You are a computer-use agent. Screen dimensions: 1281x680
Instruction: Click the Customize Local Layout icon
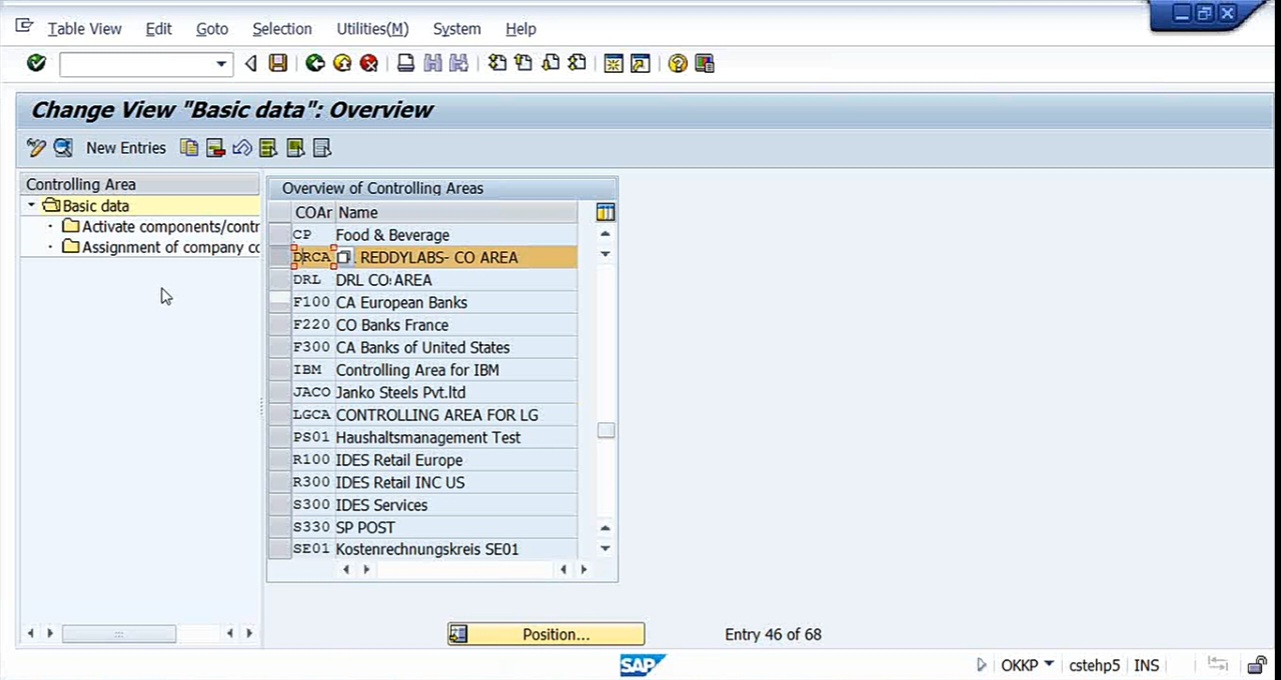click(x=704, y=64)
